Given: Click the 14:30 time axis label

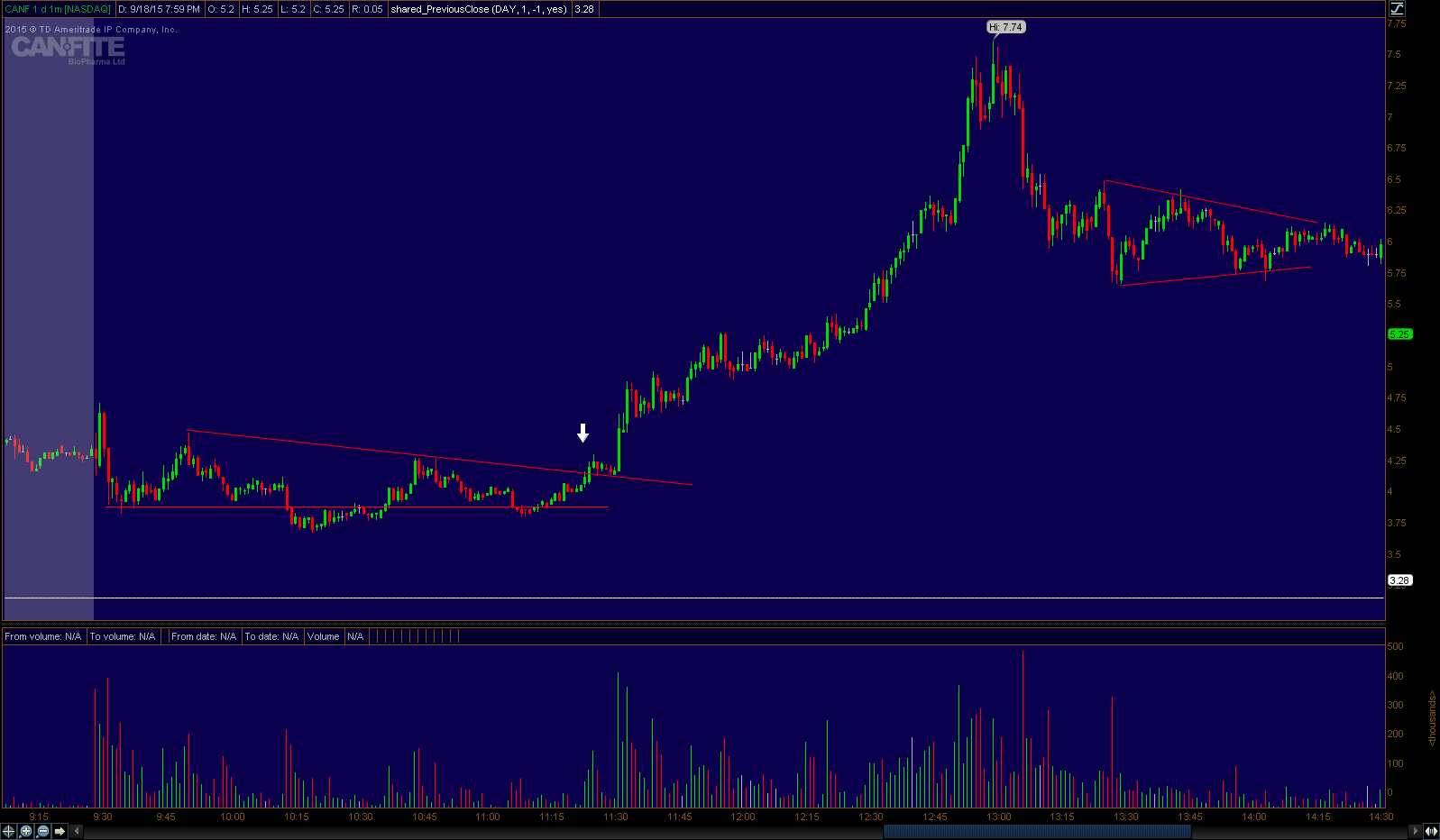Looking at the screenshot, I should [x=1381, y=817].
